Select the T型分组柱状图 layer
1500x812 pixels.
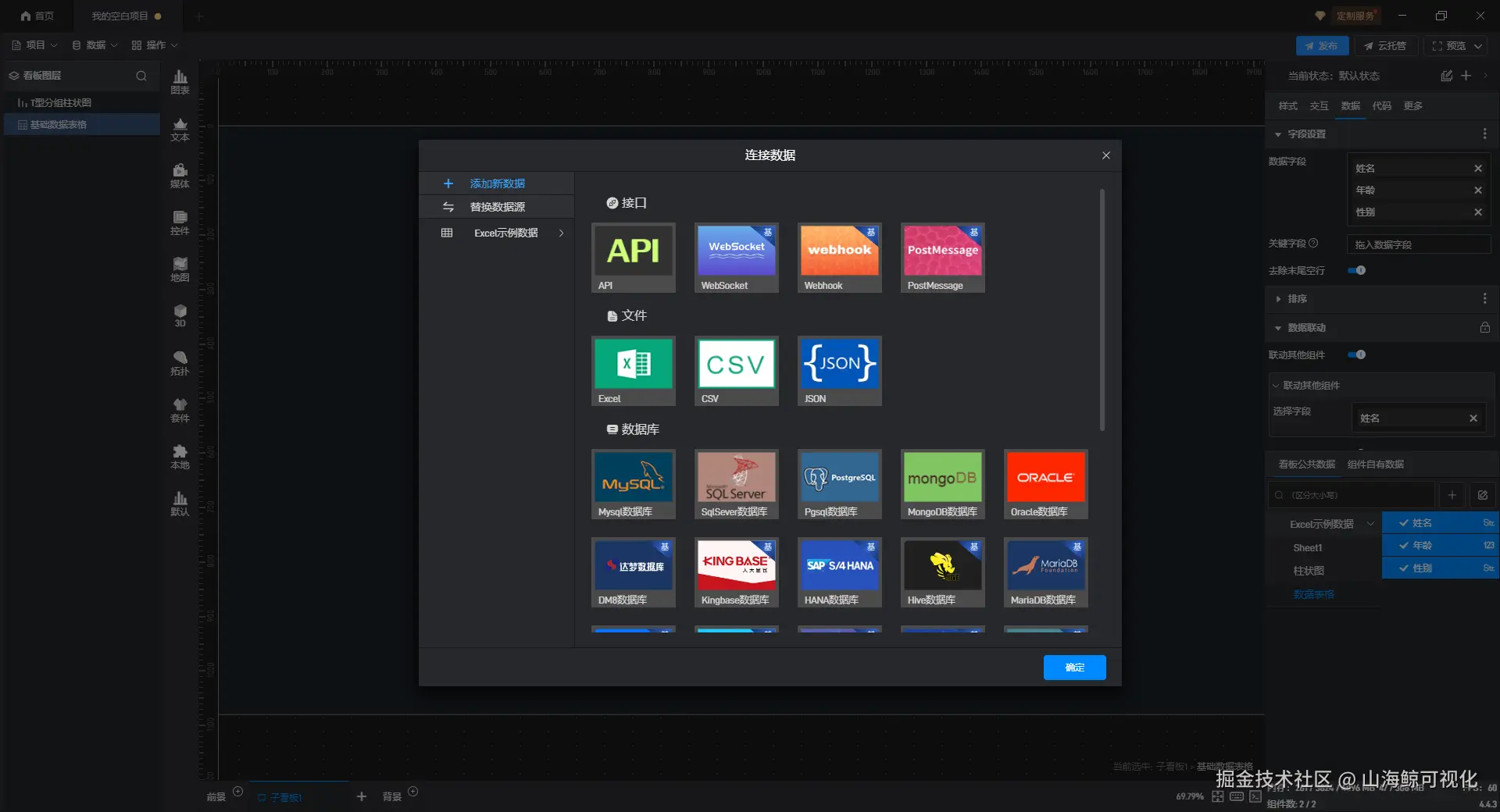pyautogui.click(x=82, y=103)
